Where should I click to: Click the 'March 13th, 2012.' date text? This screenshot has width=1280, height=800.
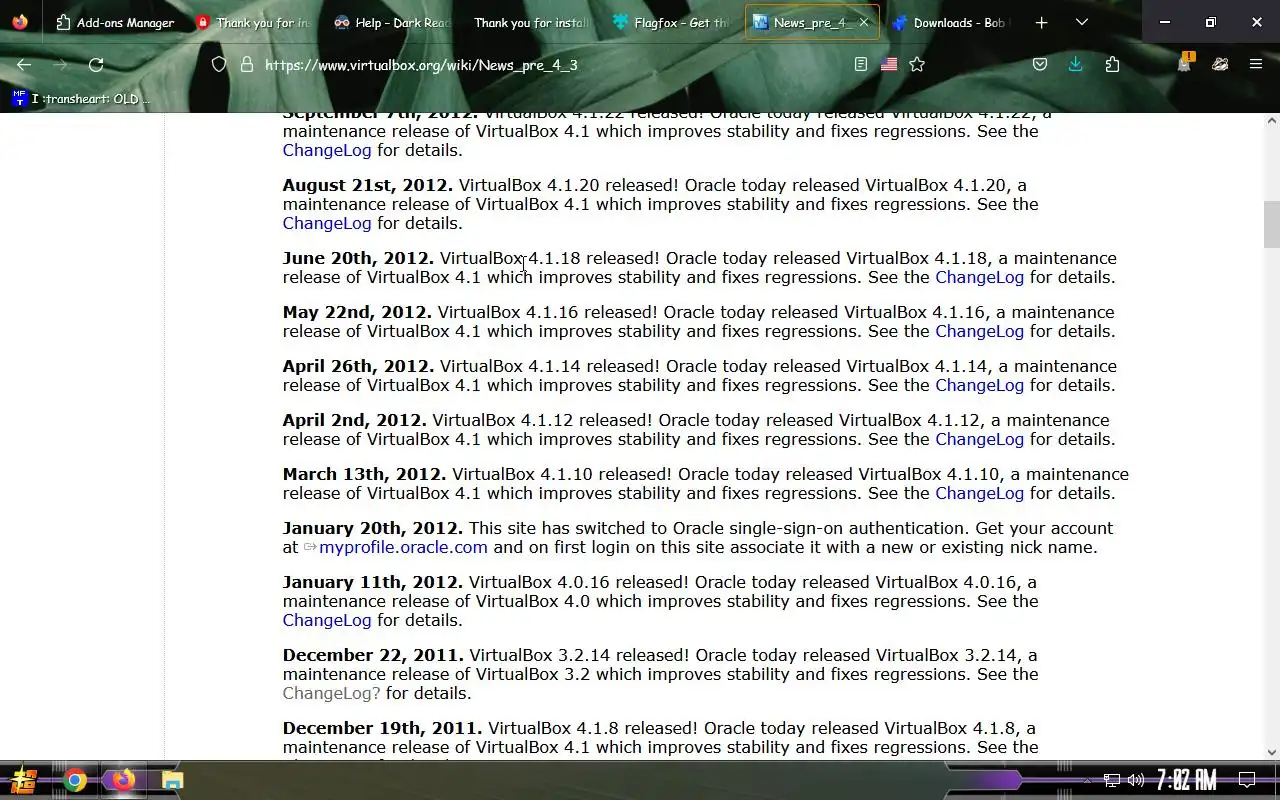pyautogui.click(x=365, y=474)
